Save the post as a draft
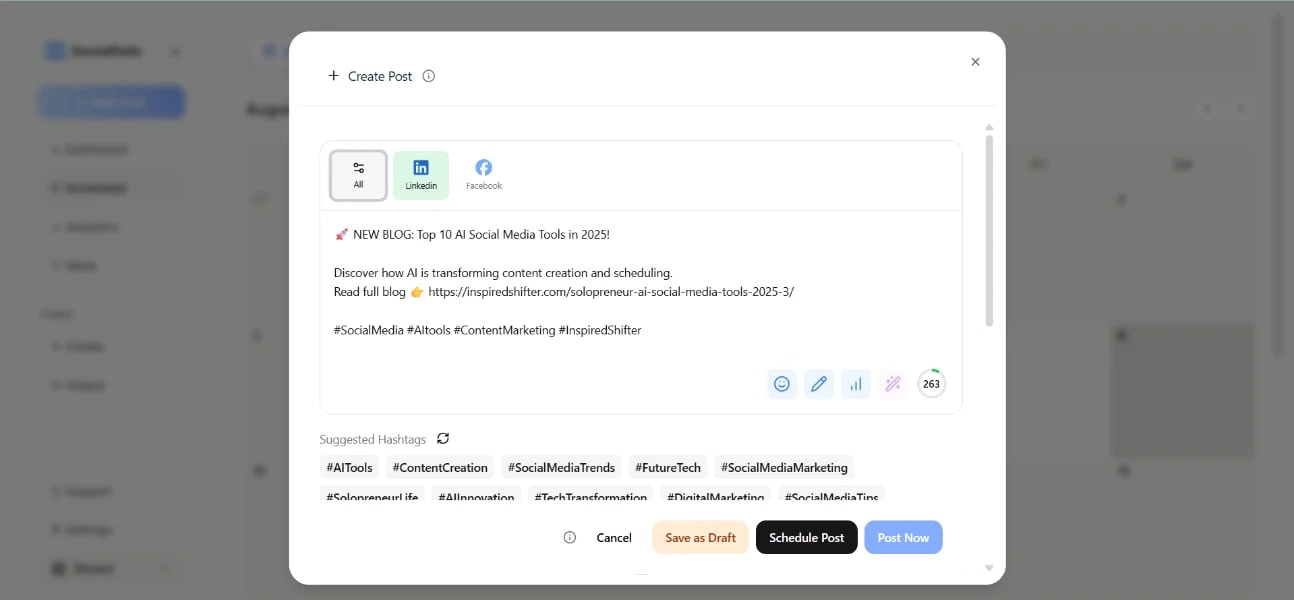Image resolution: width=1294 pixels, height=600 pixels. tap(699, 537)
